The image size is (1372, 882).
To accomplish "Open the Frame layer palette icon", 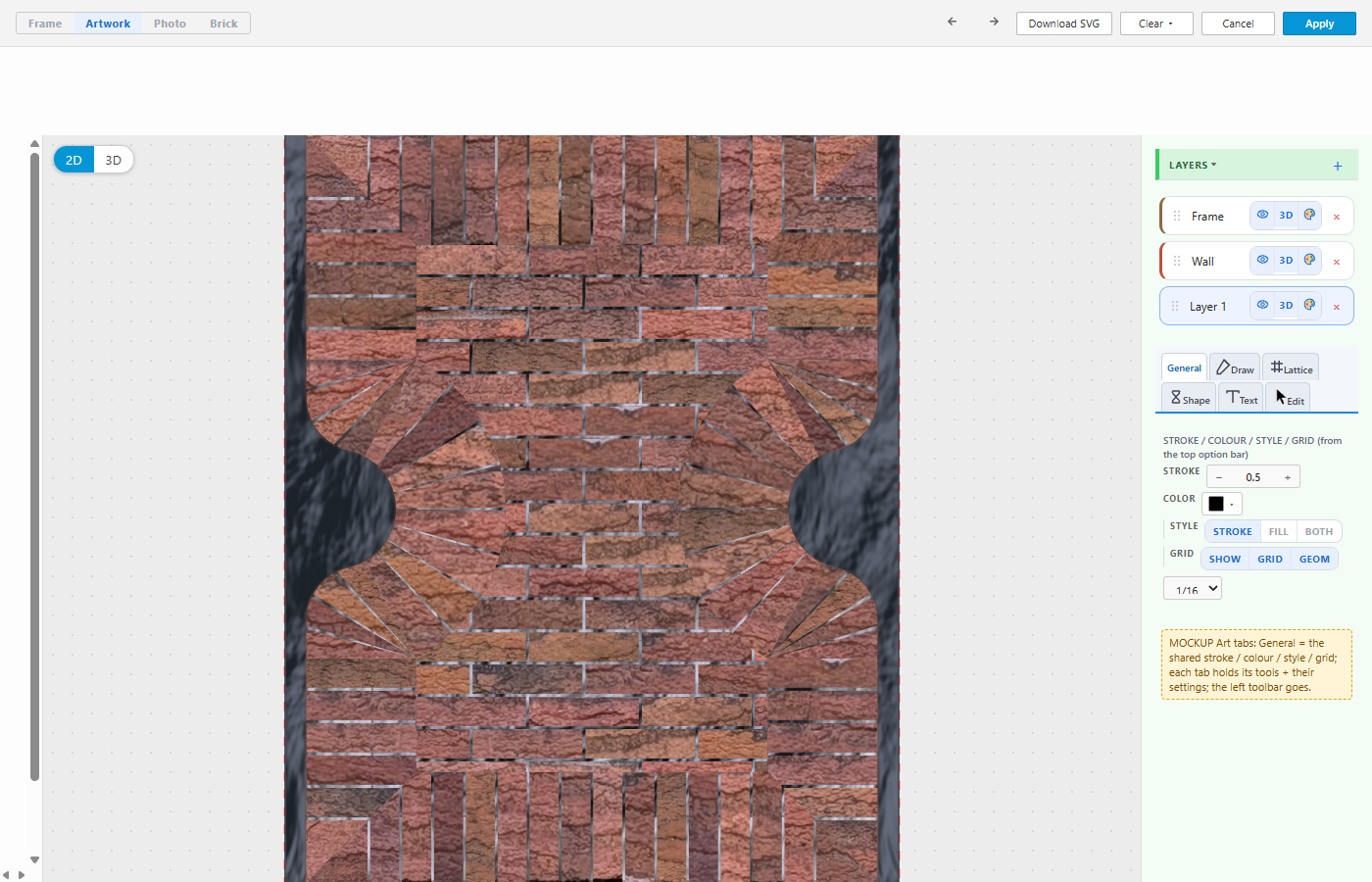I will pos(1309,215).
